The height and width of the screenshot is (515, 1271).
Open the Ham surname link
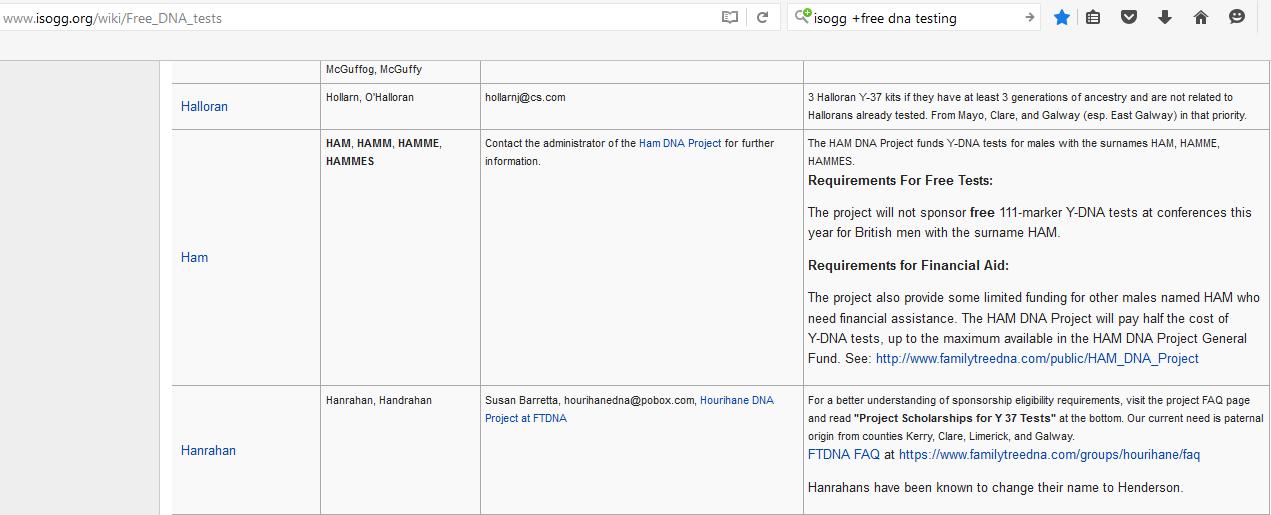pos(194,257)
